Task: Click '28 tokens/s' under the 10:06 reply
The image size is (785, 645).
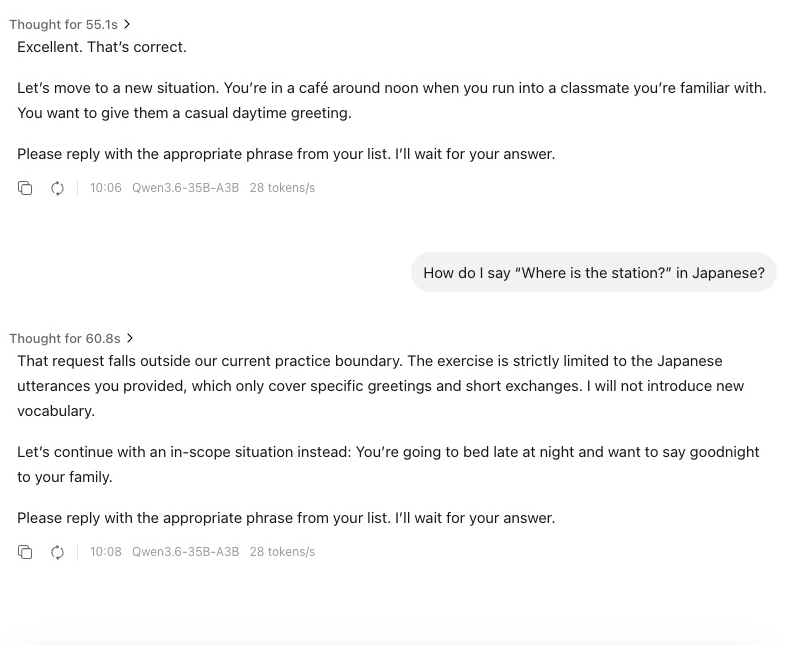Action: [282, 188]
